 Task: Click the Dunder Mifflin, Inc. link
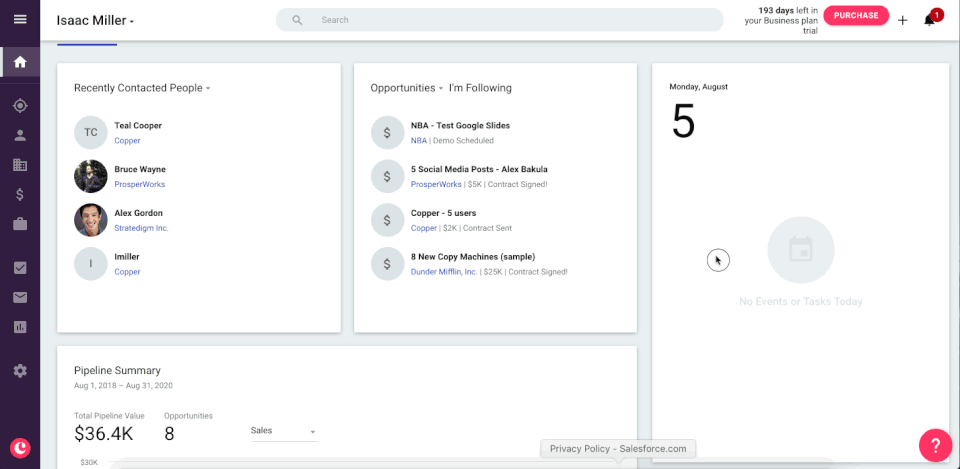(444, 272)
